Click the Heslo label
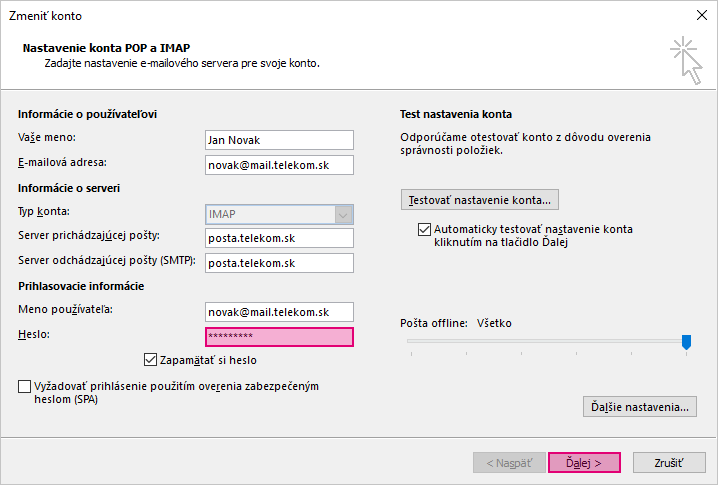The image size is (718, 485). [x=34, y=334]
